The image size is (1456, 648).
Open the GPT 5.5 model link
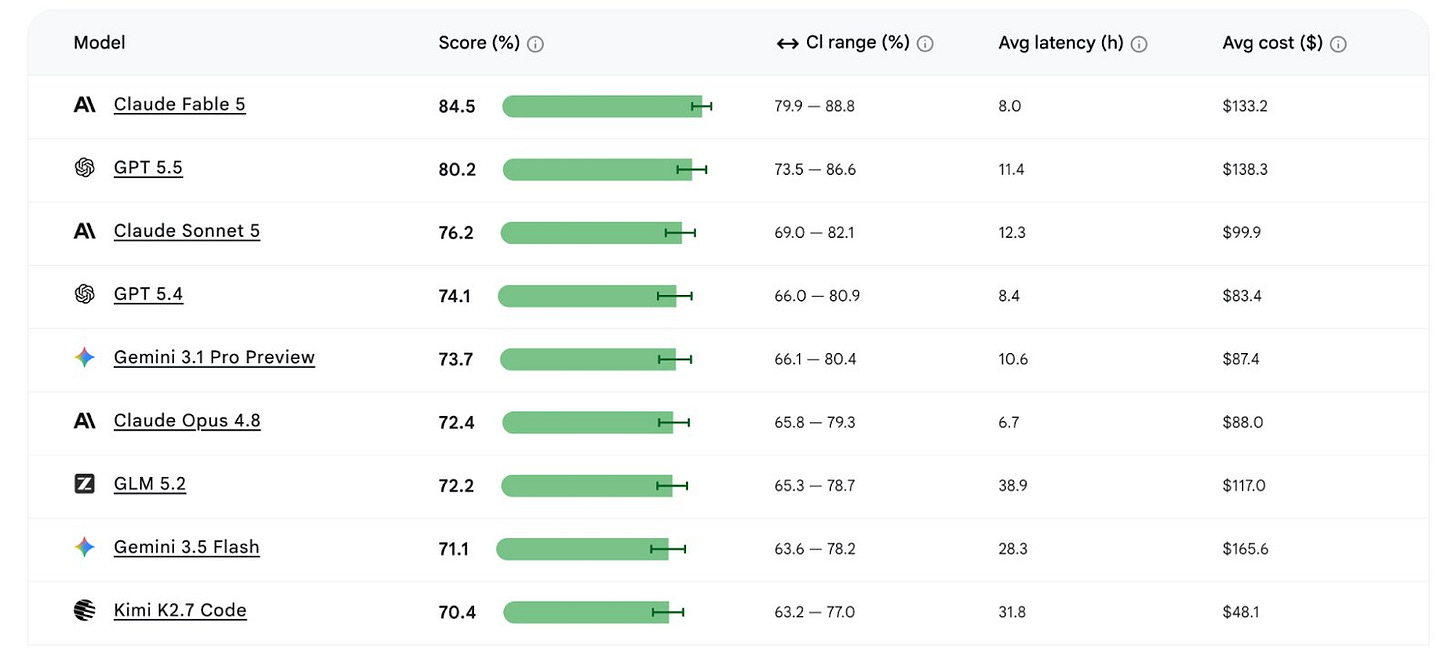148,168
